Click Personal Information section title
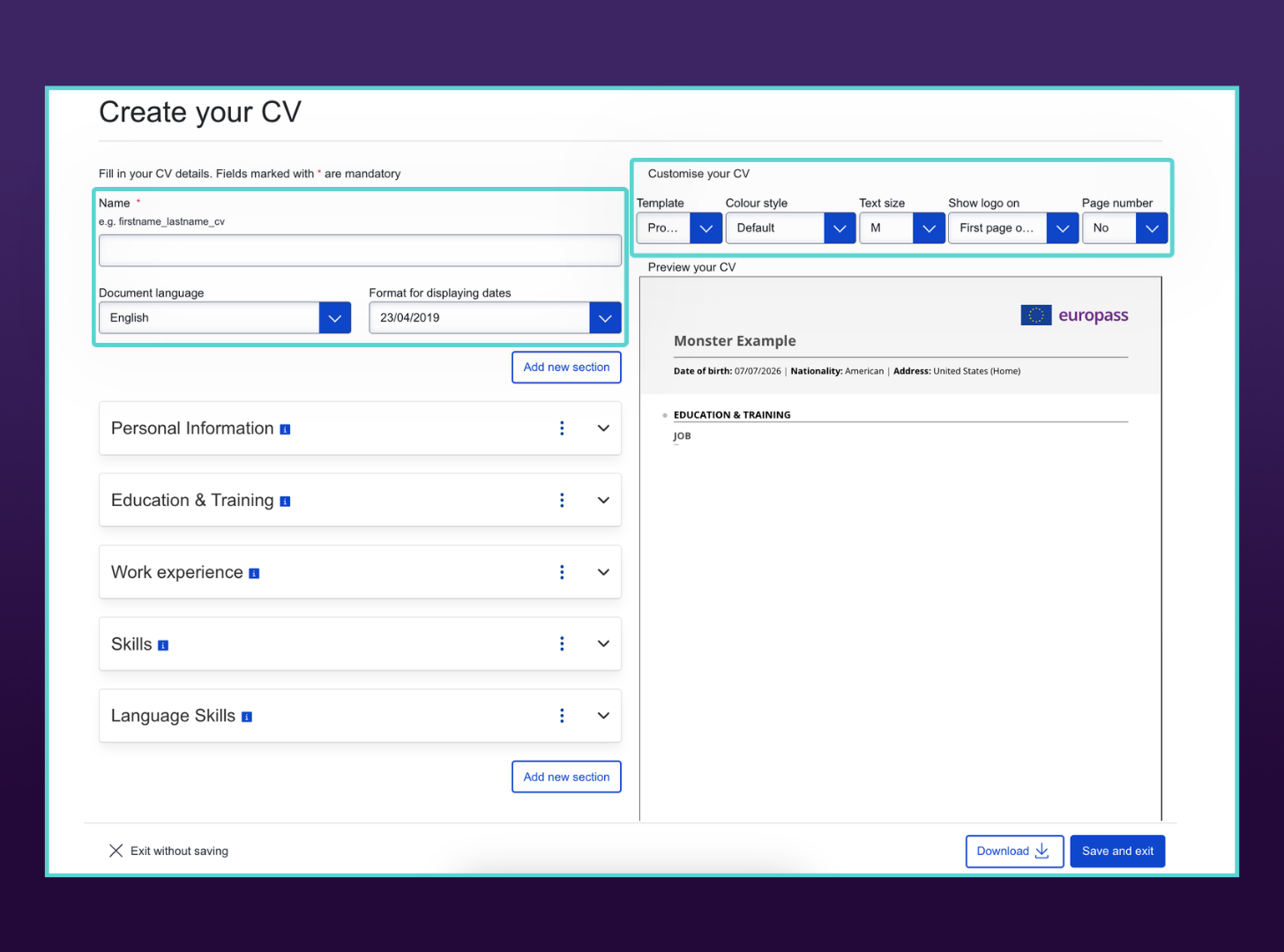Image resolution: width=1284 pixels, height=952 pixels. [x=192, y=428]
